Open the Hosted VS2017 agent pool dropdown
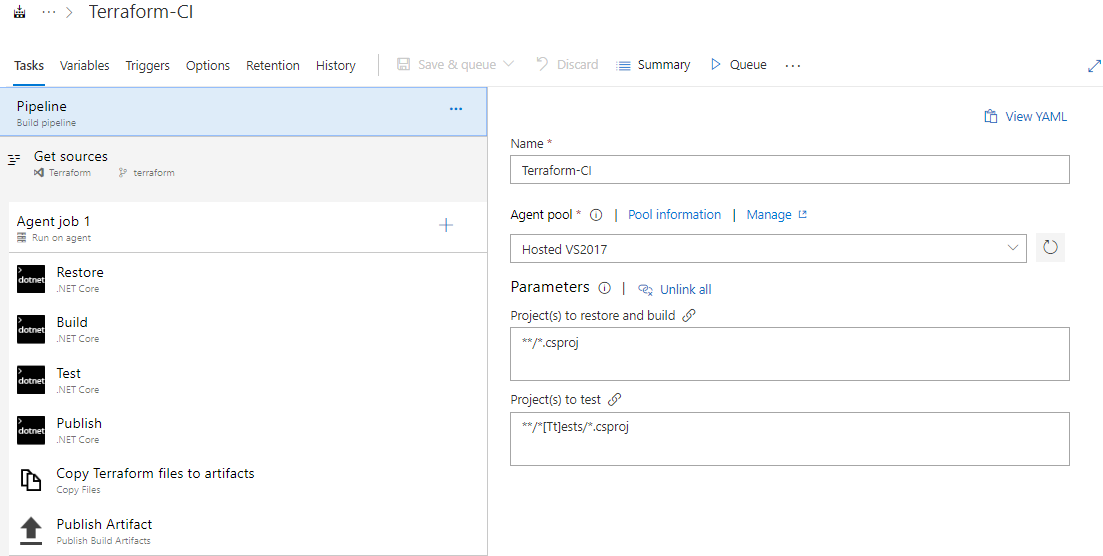Viewport: 1103px width, 556px height. tap(768, 249)
